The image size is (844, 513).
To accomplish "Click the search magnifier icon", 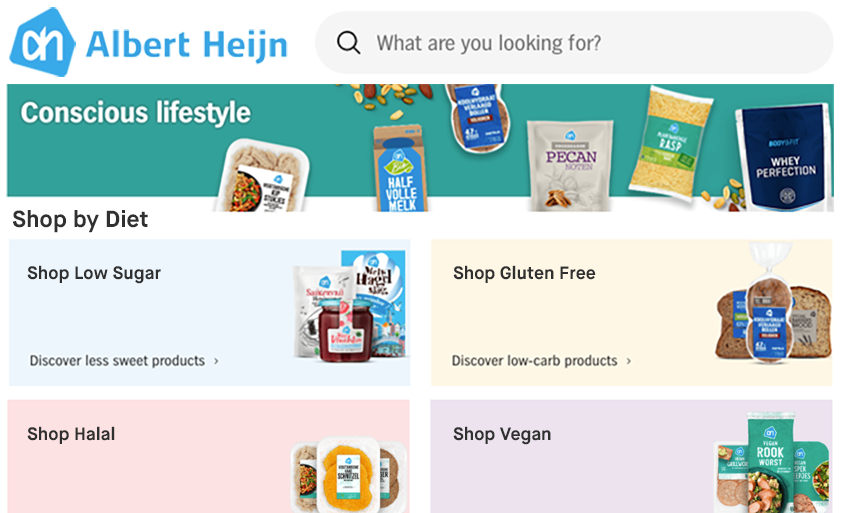I will [x=348, y=43].
